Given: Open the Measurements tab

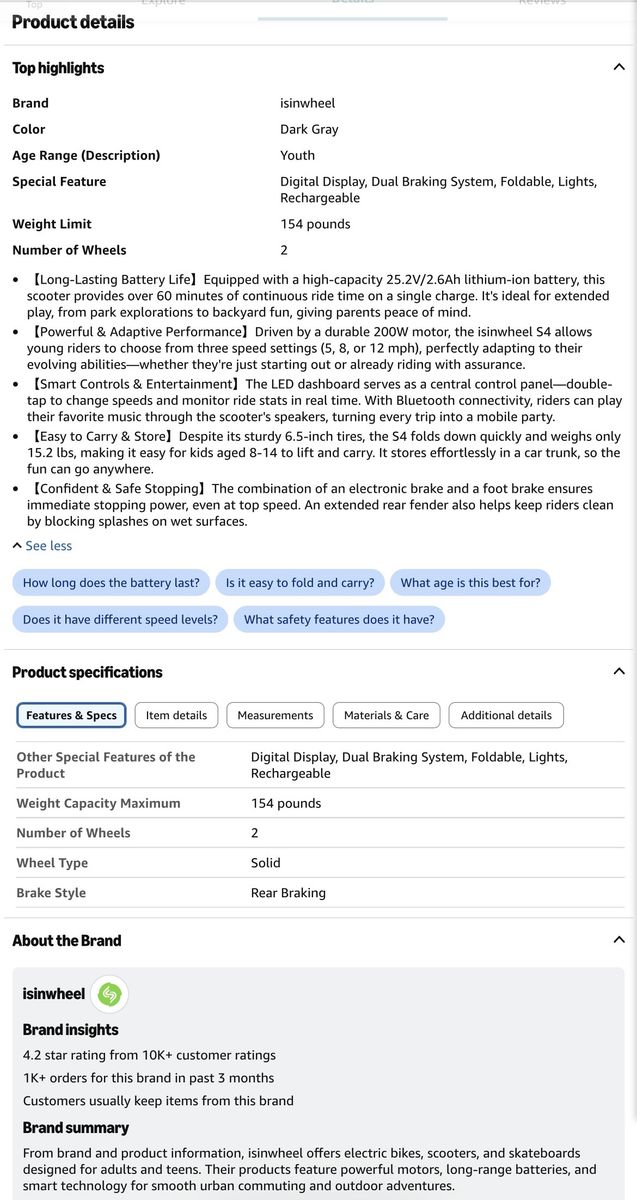Looking at the screenshot, I should [x=275, y=715].
